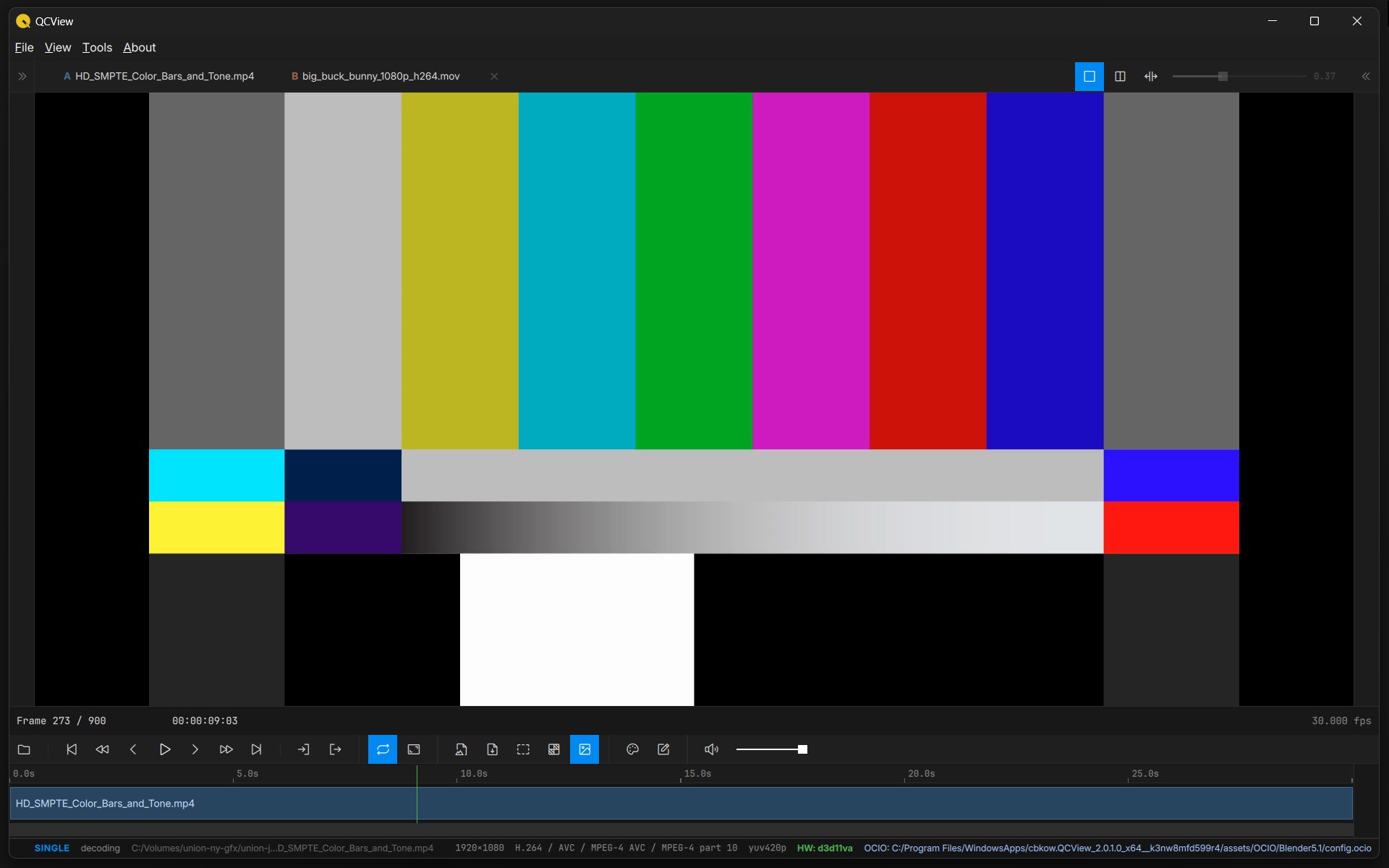Viewport: 1389px width, 868px height.
Task: Click the dashed region selection icon
Action: 523,749
